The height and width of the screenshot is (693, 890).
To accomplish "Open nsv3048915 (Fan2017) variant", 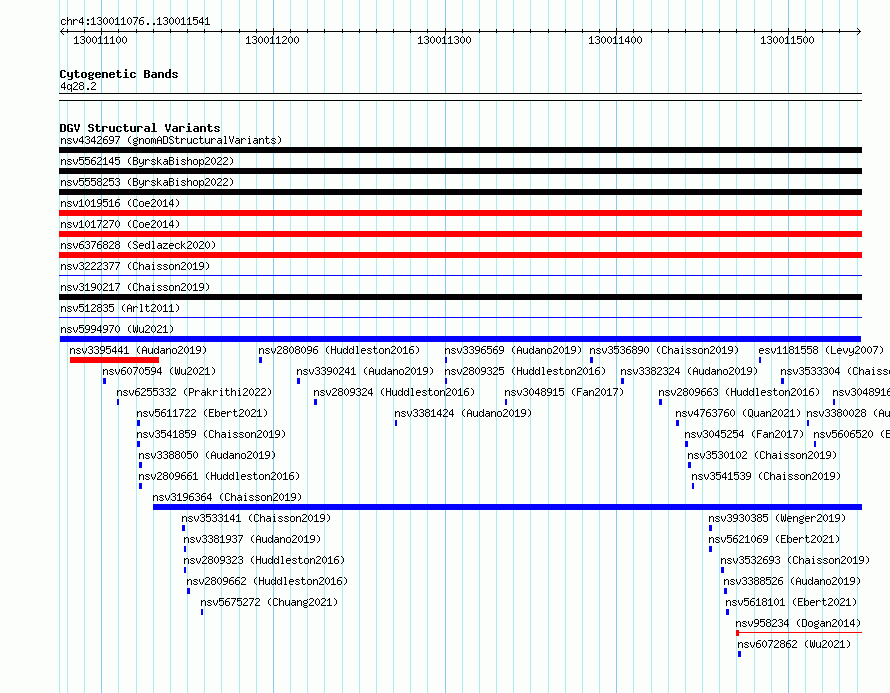I will click(564, 392).
